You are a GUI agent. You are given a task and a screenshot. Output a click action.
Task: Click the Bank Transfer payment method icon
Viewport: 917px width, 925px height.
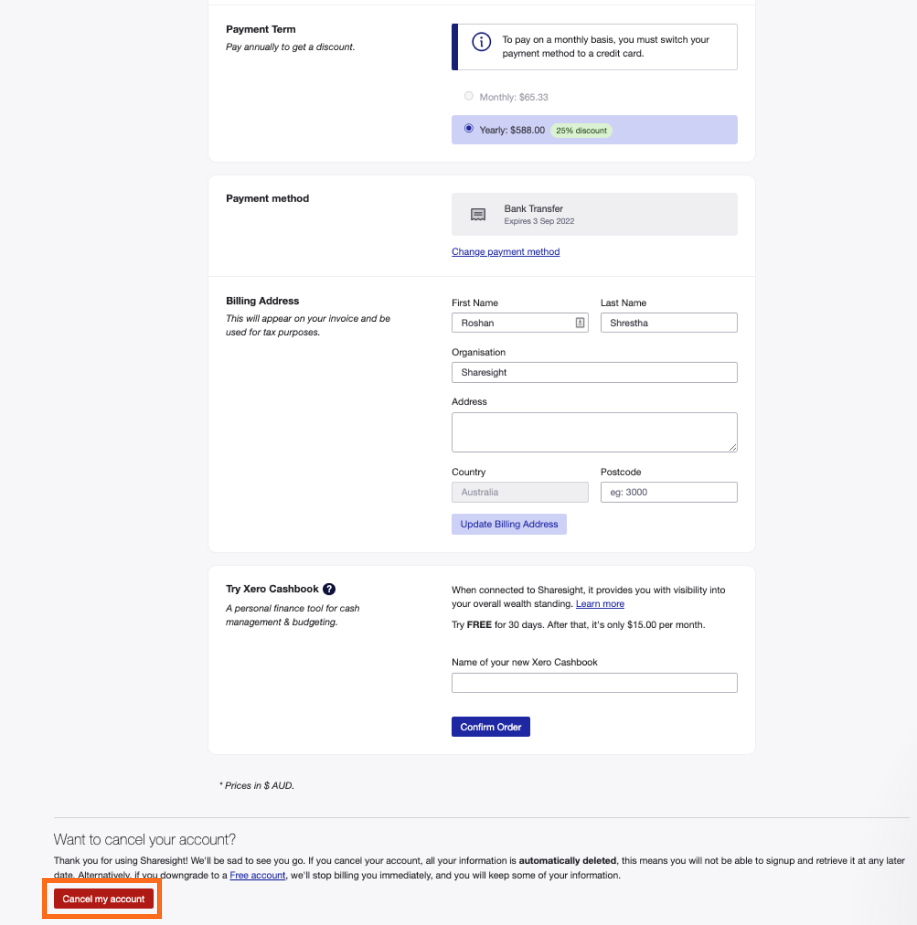[x=477, y=214]
